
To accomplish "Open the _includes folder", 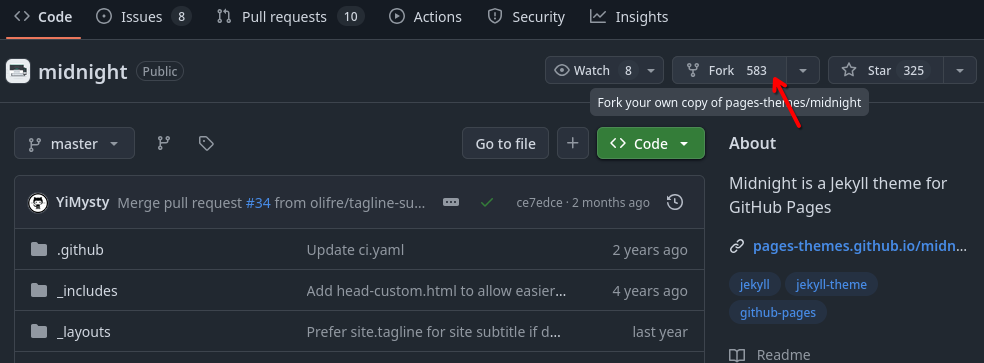I will point(87,291).
